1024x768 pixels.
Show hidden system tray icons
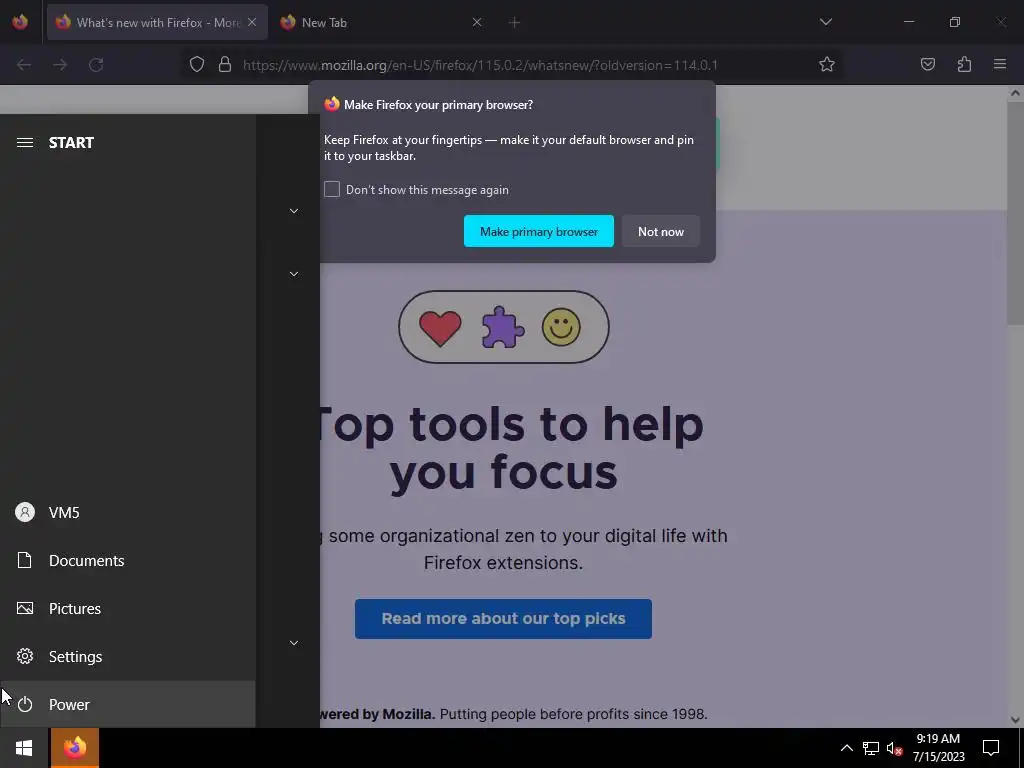(x=846, y=748)
